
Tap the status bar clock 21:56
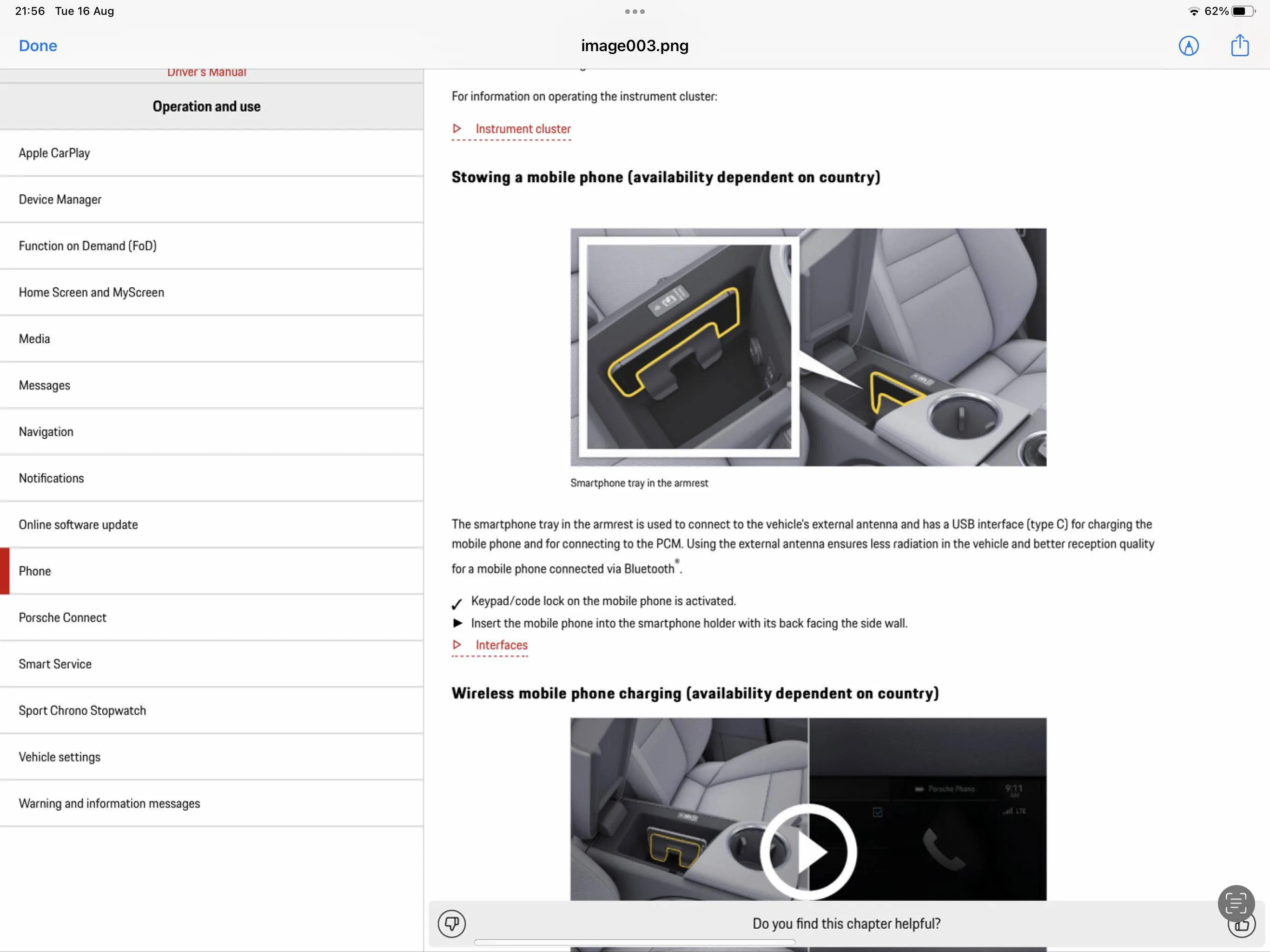(30, 12)
